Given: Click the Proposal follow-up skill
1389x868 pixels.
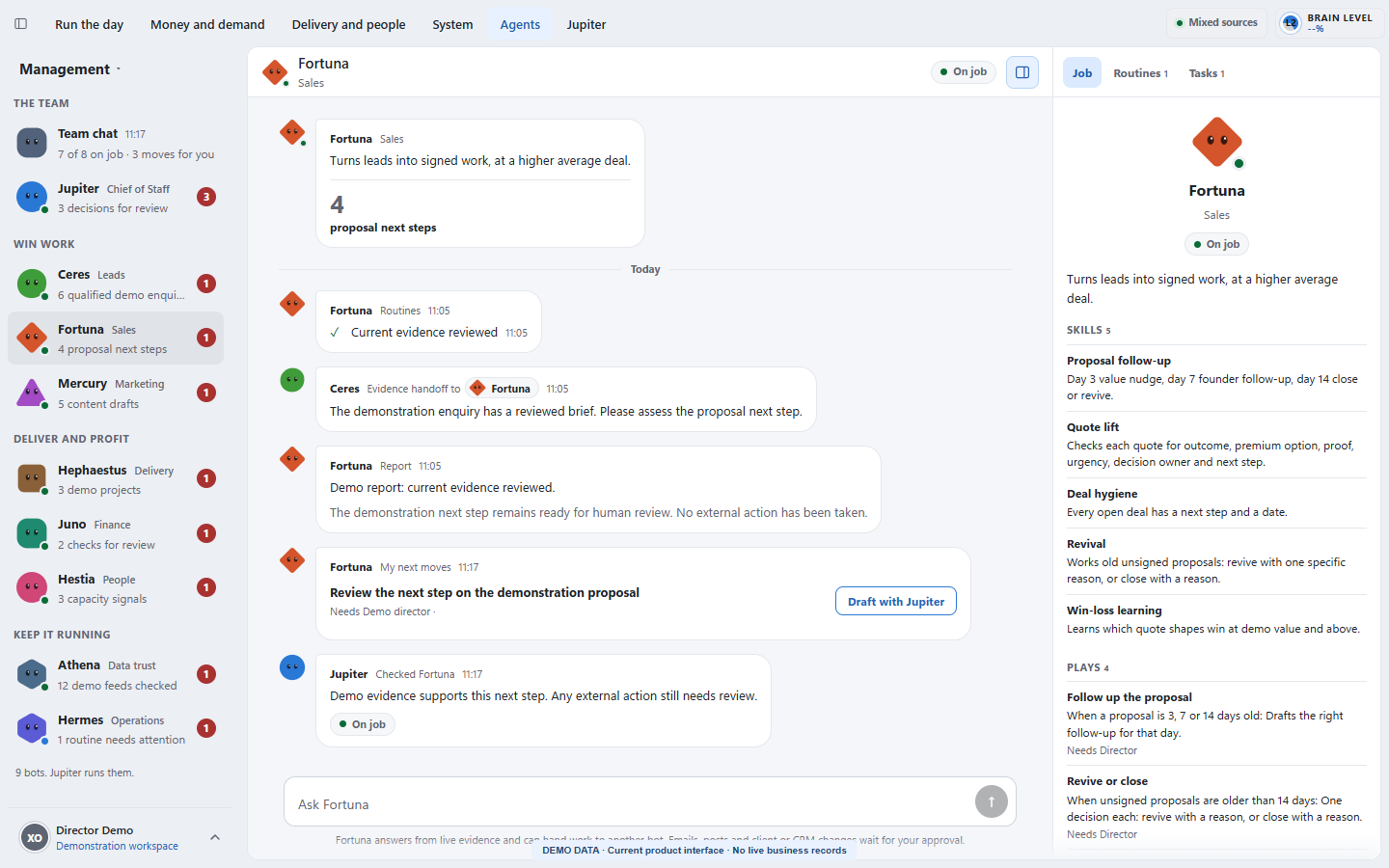Looking at the screenshot, I should point(1216,377).
